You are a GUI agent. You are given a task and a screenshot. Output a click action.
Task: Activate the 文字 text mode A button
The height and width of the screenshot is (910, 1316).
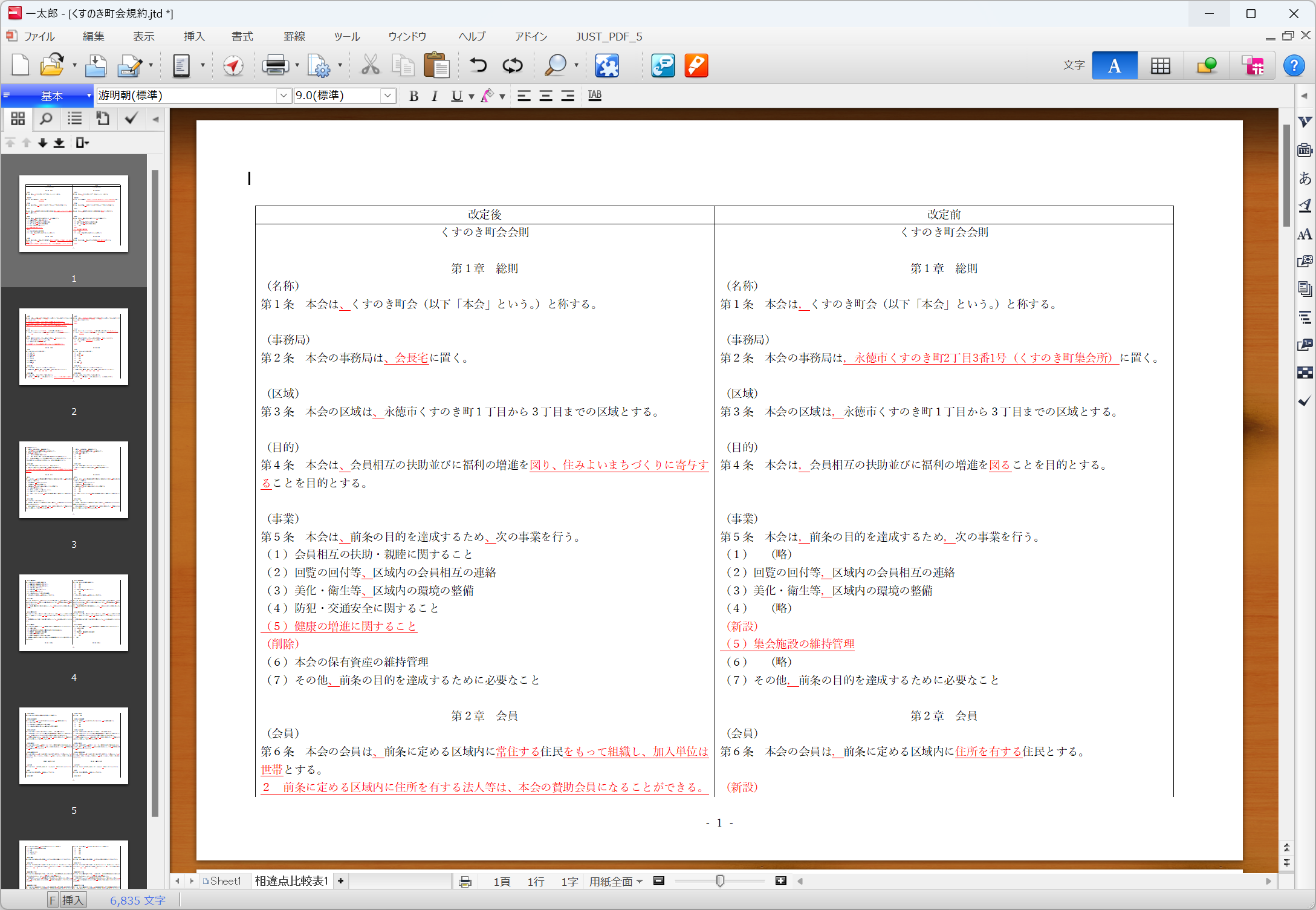tap(1114, 65)
